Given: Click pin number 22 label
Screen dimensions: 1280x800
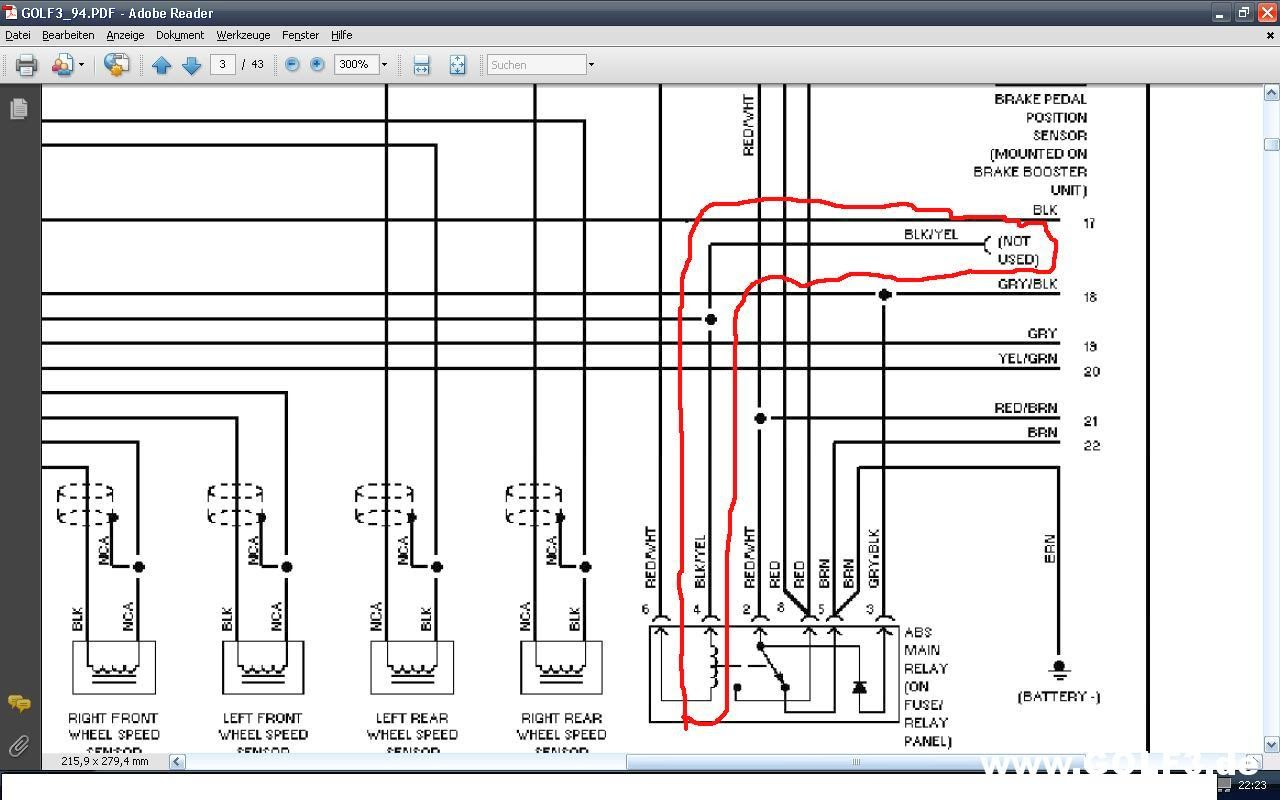Looking at the screenshot, I should [x=1091, y=445].
